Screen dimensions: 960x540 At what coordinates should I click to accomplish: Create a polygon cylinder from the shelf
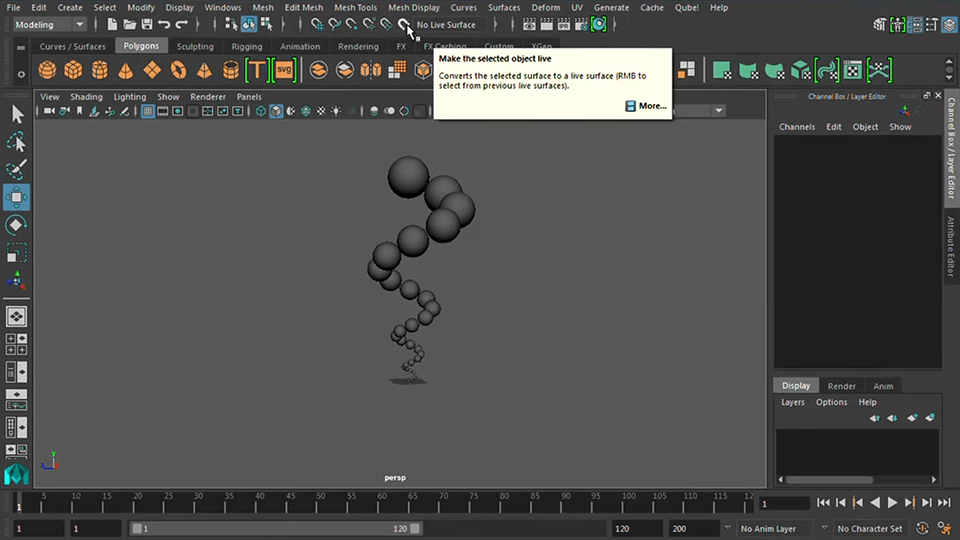coord(100,70)
